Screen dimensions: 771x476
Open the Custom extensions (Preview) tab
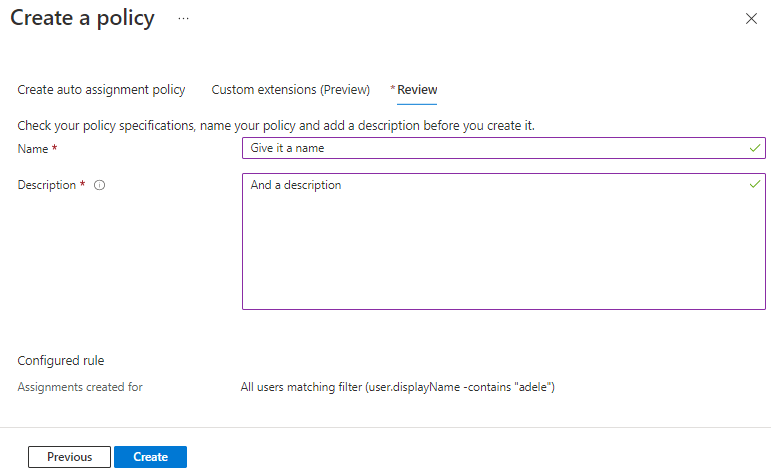(x=290, y=90)
